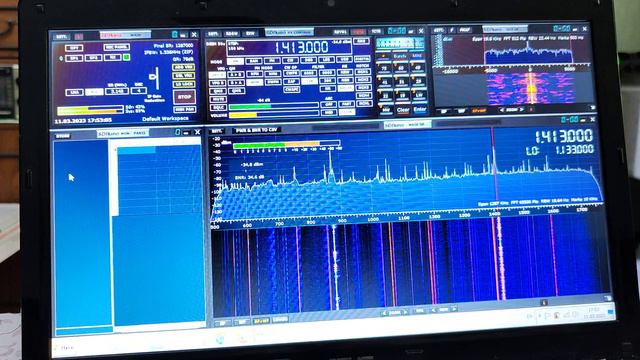
Task: Select NFM under FM MODE
Action: [255, 74]
